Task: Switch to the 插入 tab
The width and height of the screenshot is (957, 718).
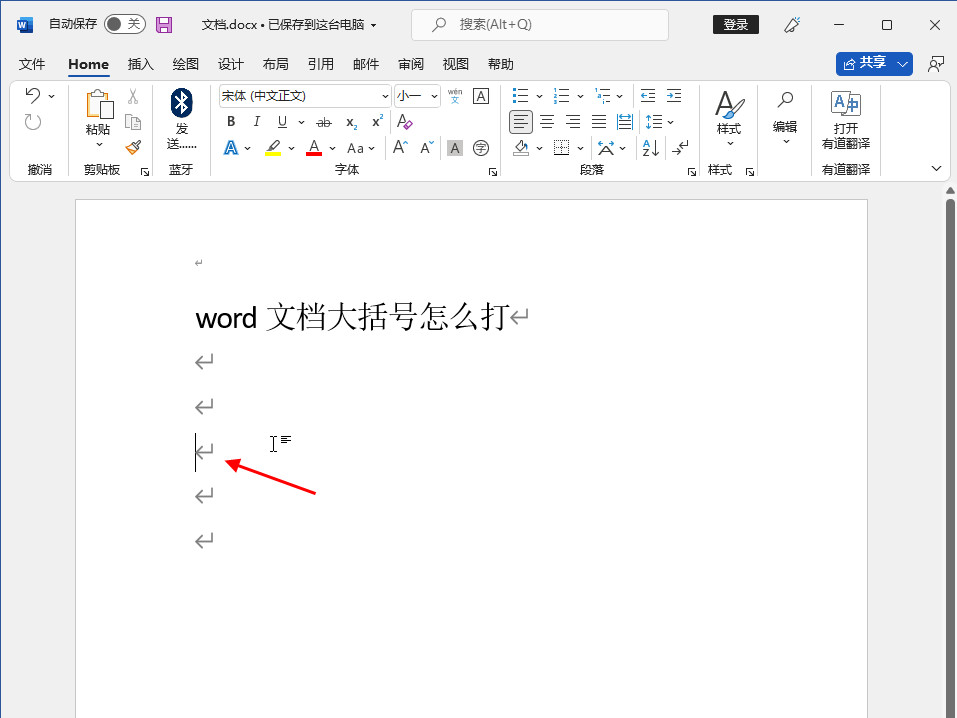Action: [140, 64]
